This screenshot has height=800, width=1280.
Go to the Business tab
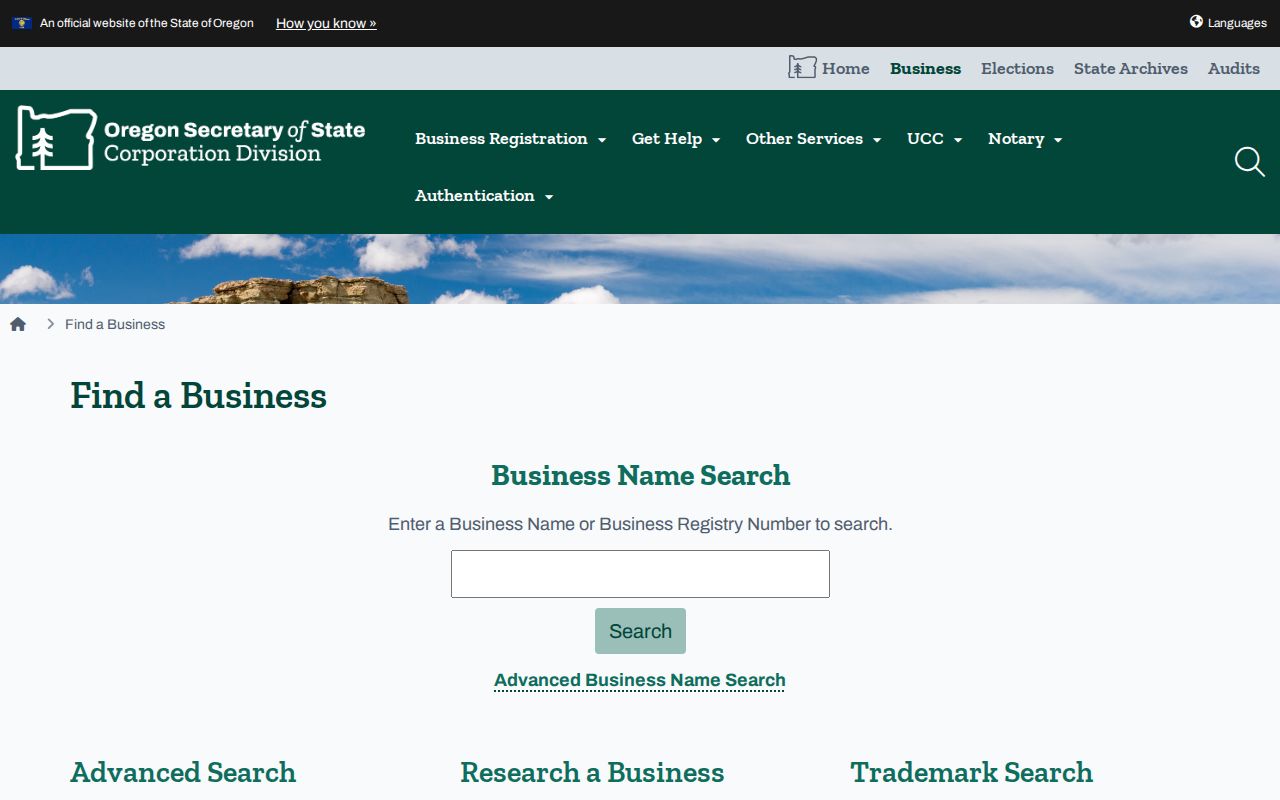coord(926,69)
